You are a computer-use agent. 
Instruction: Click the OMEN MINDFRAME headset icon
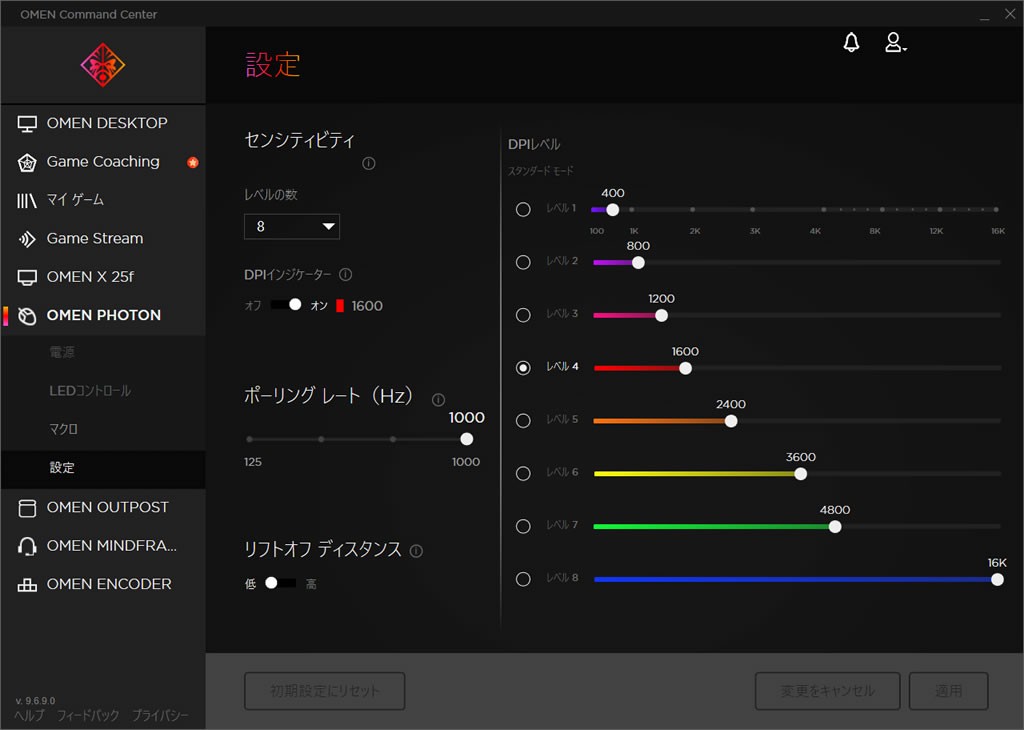click(x=27, y=547)
